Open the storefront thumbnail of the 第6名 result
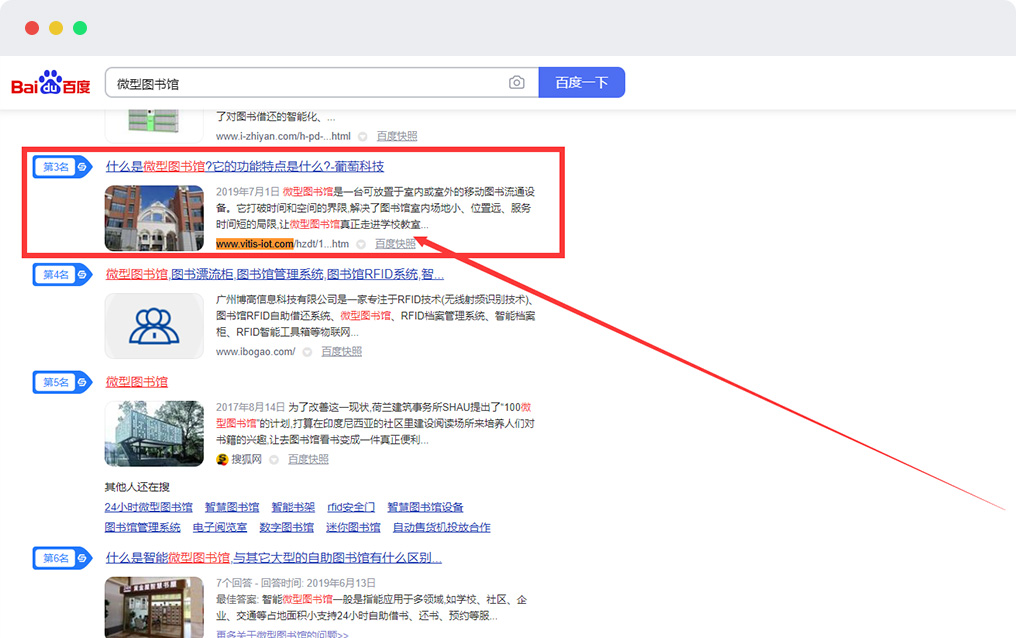The image size is (1016, 638). pos(154,608)
